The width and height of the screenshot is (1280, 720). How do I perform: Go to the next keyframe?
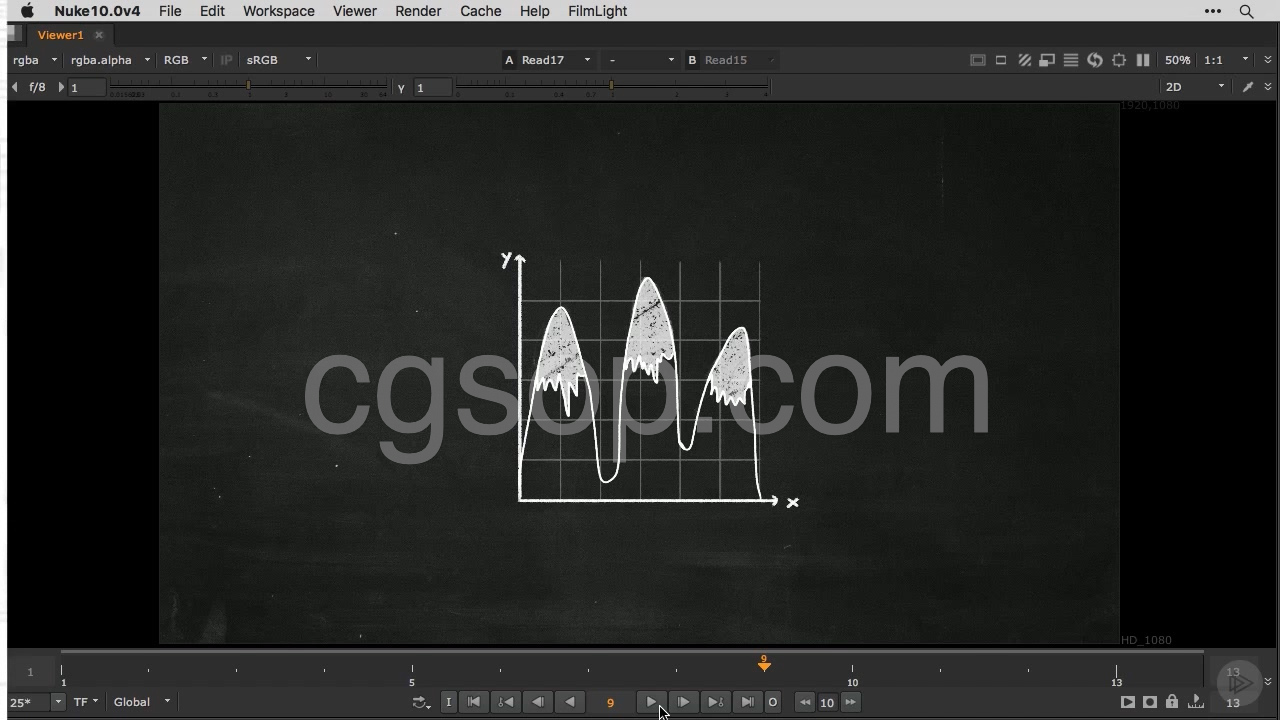tap(715, 702)
